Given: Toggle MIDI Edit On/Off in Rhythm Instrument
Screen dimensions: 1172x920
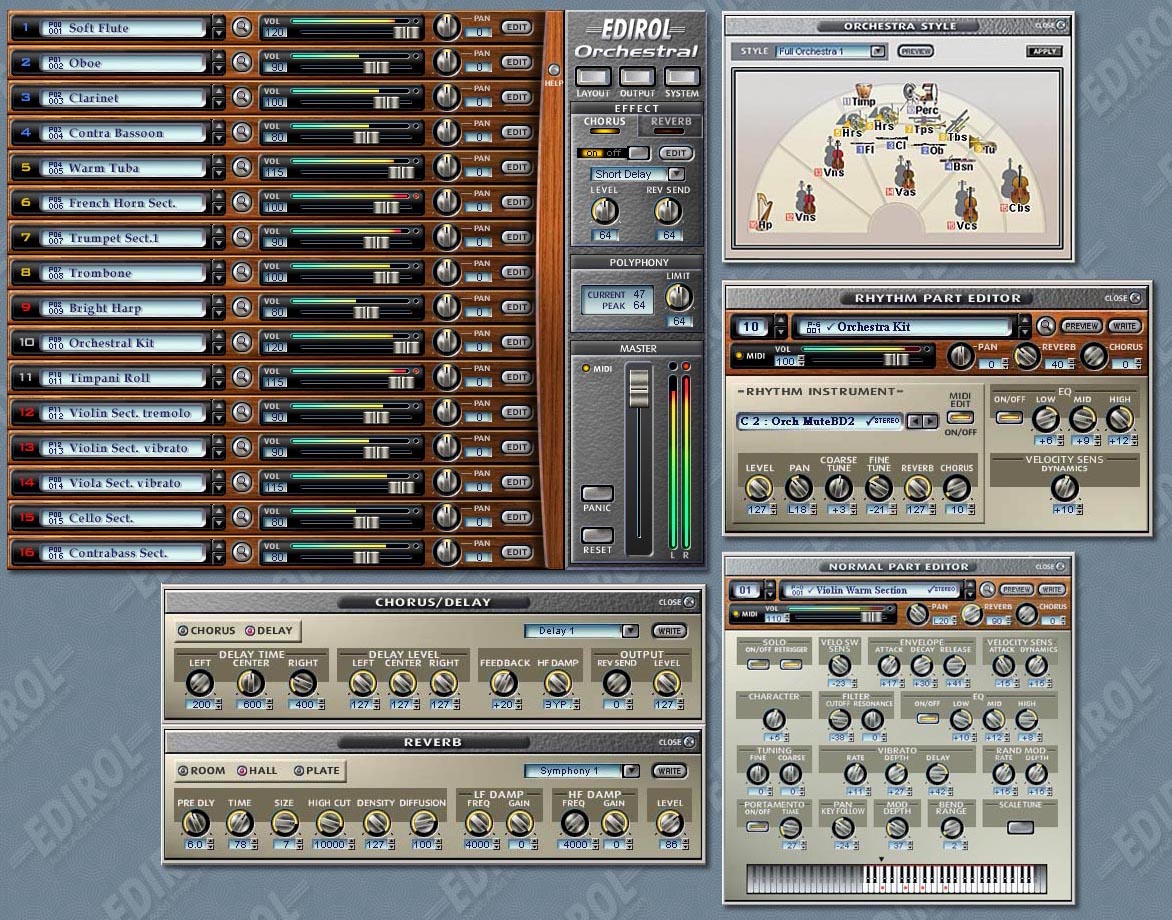Looking at the screenshot, I should (x=960, y=417).
